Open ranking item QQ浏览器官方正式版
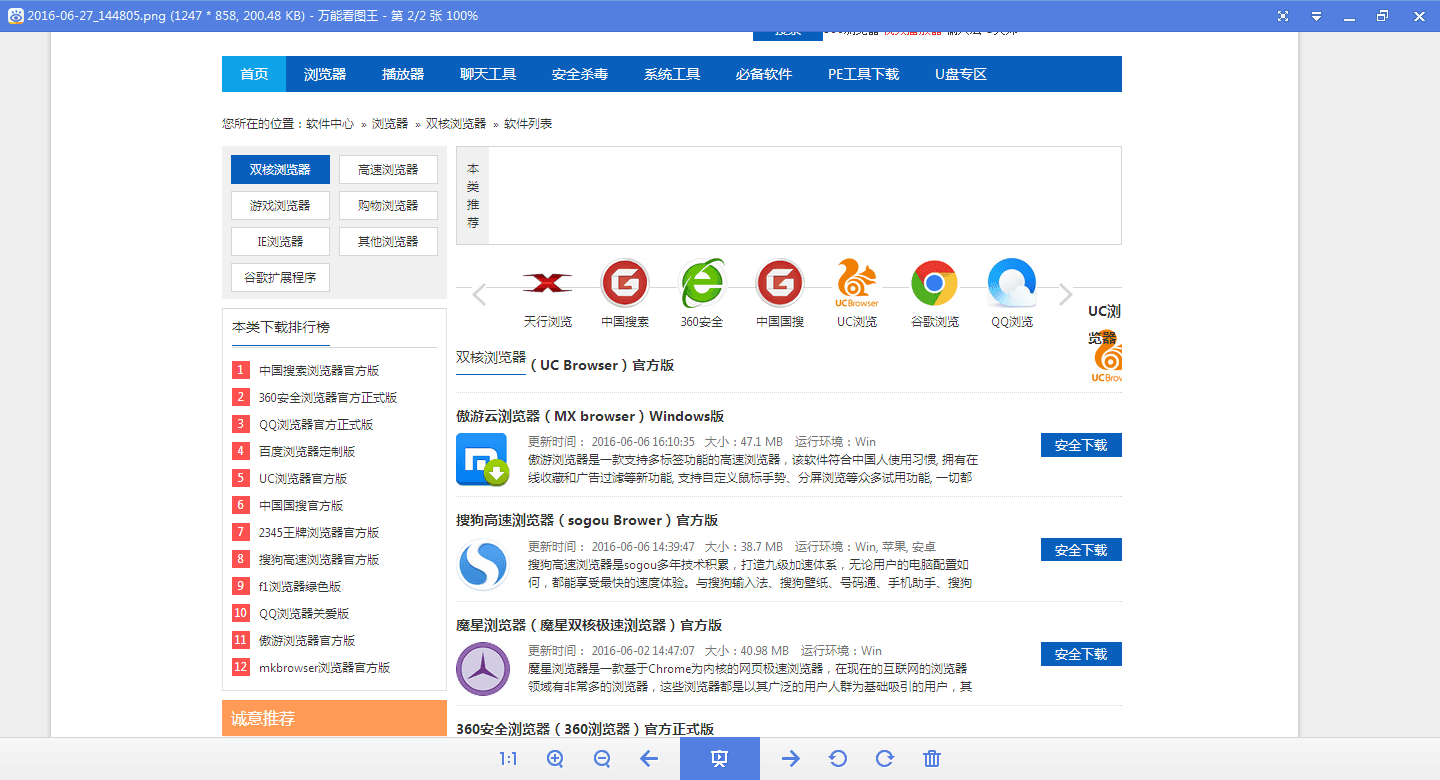The width and height of the screenshot is (1440, 780). 316,424
